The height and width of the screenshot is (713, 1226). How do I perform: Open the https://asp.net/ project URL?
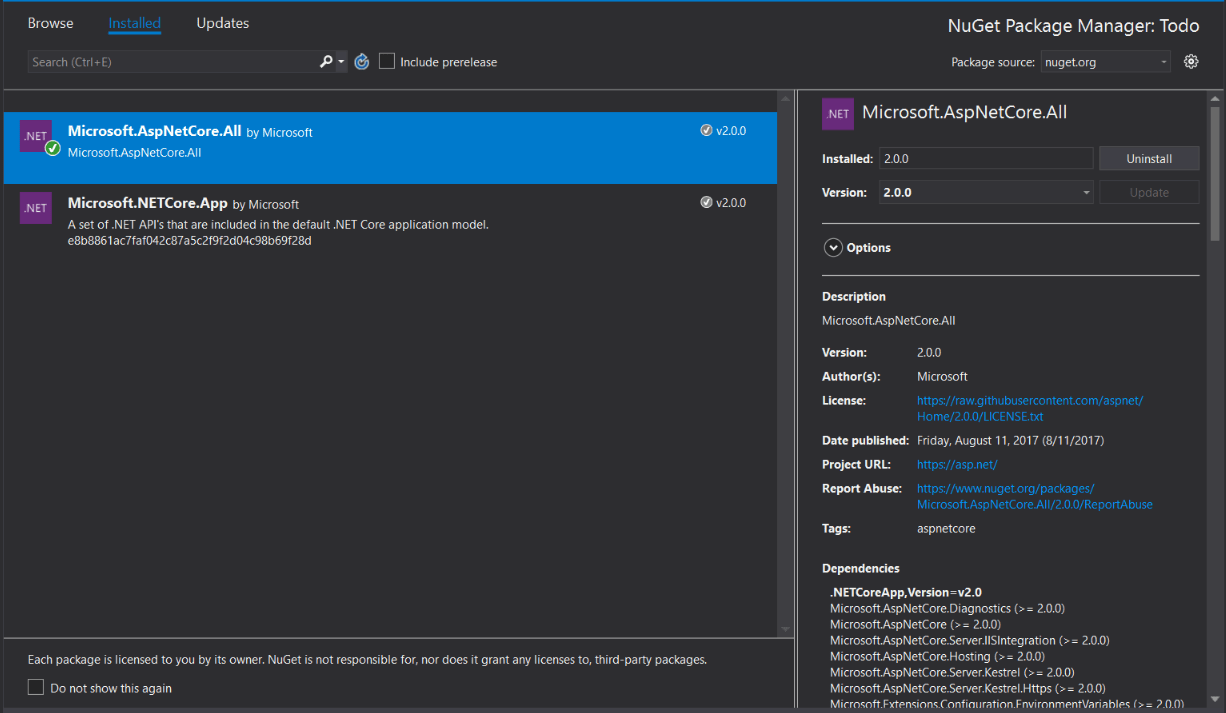click(x=957, y=465)
